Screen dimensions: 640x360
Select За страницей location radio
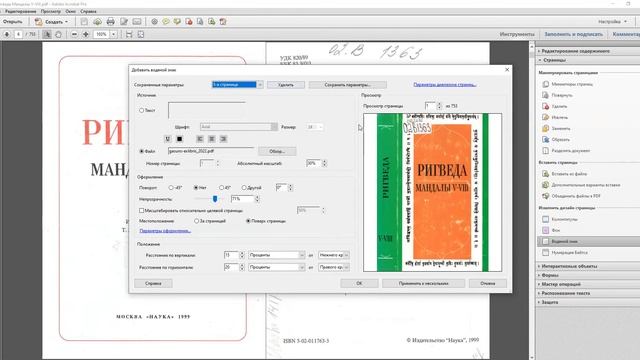196,221
